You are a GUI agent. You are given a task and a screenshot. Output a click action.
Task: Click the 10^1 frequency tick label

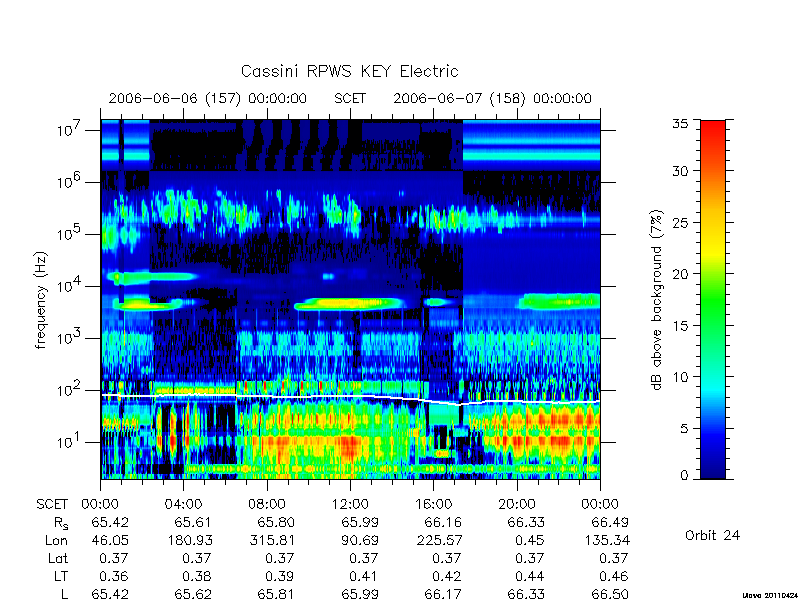coord(70,442)
